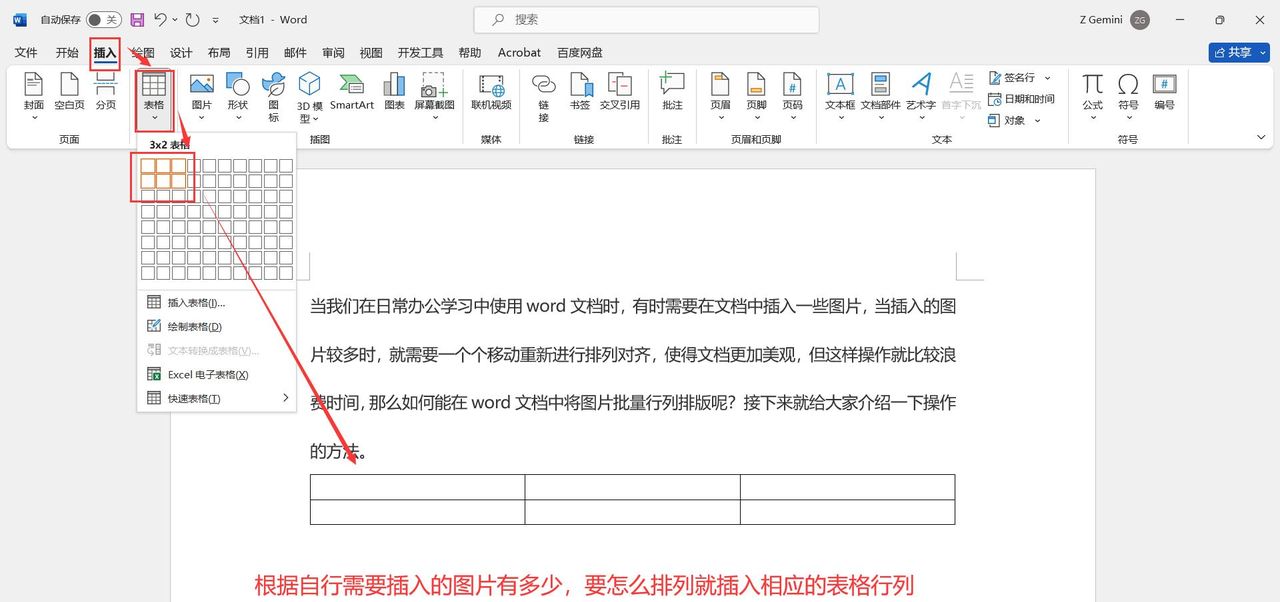This screenshot has width=1280, height=602.
Task: Switch to the Layout (布局) tab
Action: tap(219, 53)
